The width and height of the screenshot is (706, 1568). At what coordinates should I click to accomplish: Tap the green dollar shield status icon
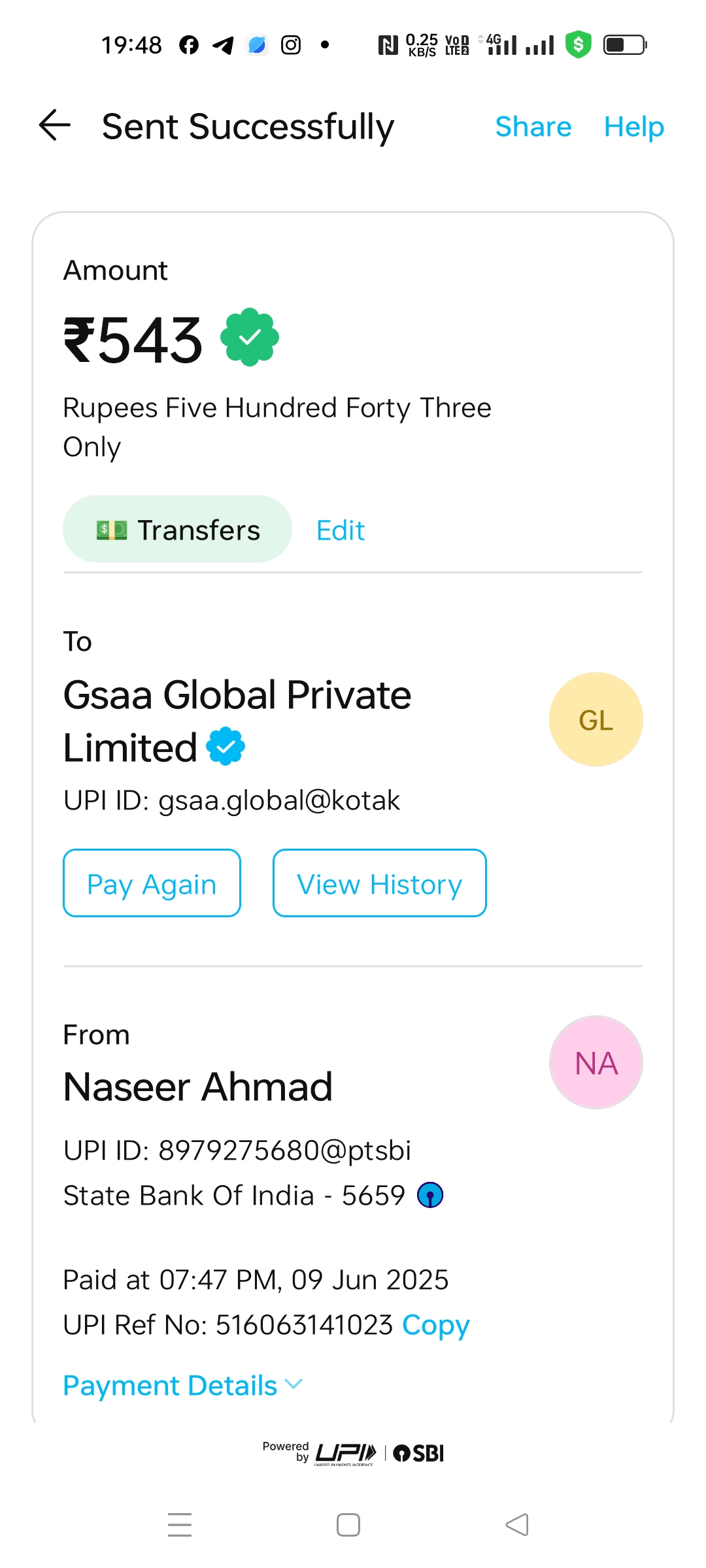tap(578, 45)
